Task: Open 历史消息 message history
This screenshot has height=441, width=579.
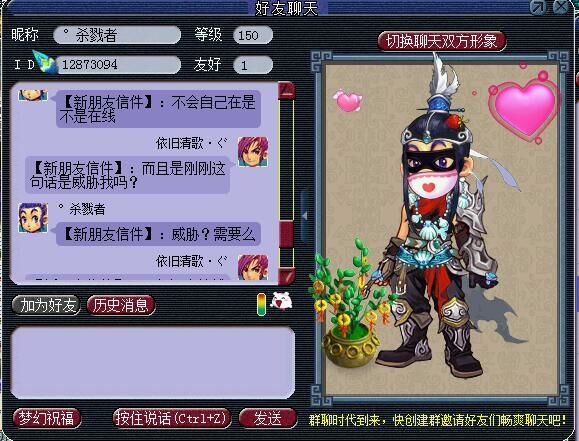Action: tap(121, 305)
